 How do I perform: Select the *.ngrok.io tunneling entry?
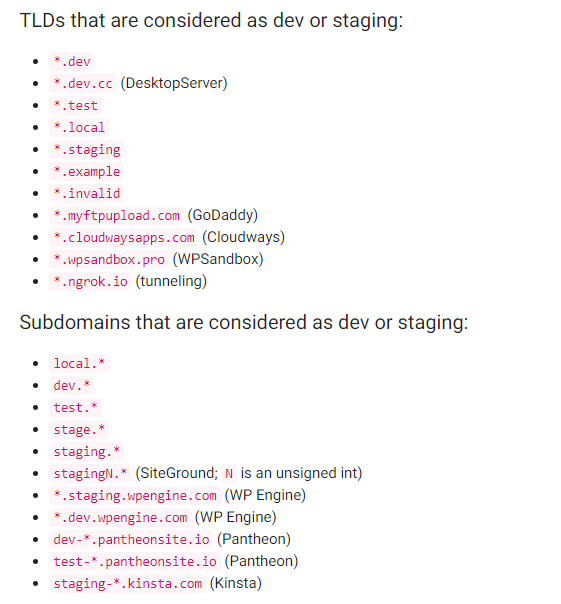pyautogui.click(x=90, y=281)
